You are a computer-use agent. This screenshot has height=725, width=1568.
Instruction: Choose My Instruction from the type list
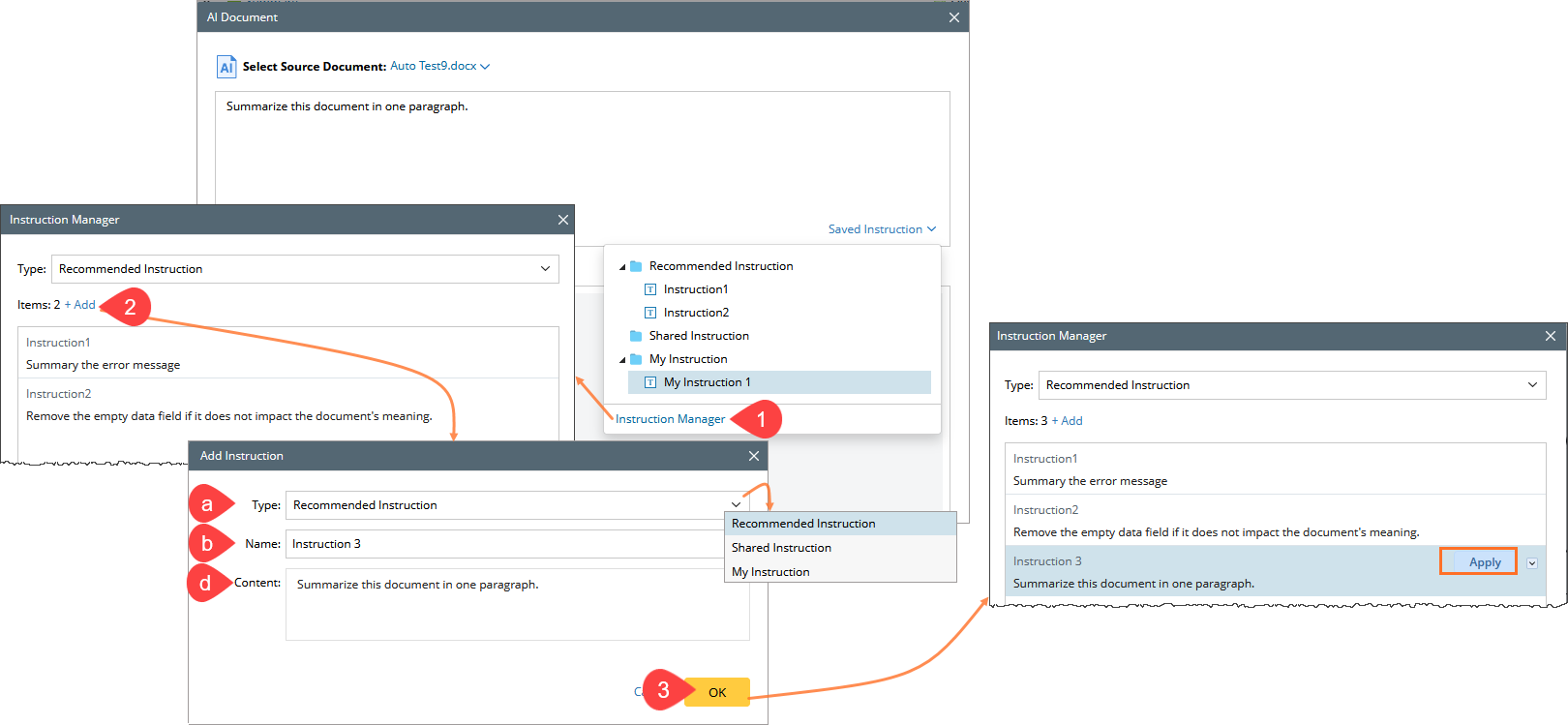[770, 572]
